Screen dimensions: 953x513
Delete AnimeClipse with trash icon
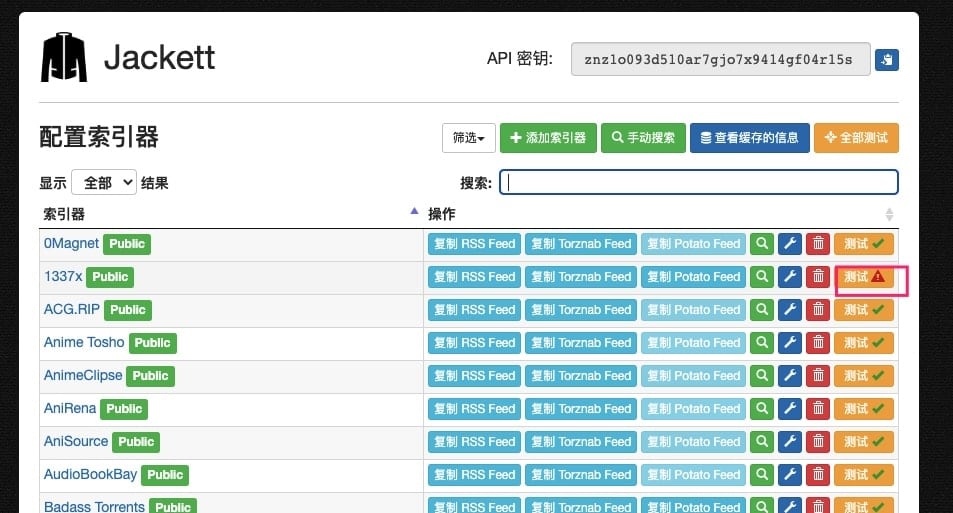coord(818,376)
